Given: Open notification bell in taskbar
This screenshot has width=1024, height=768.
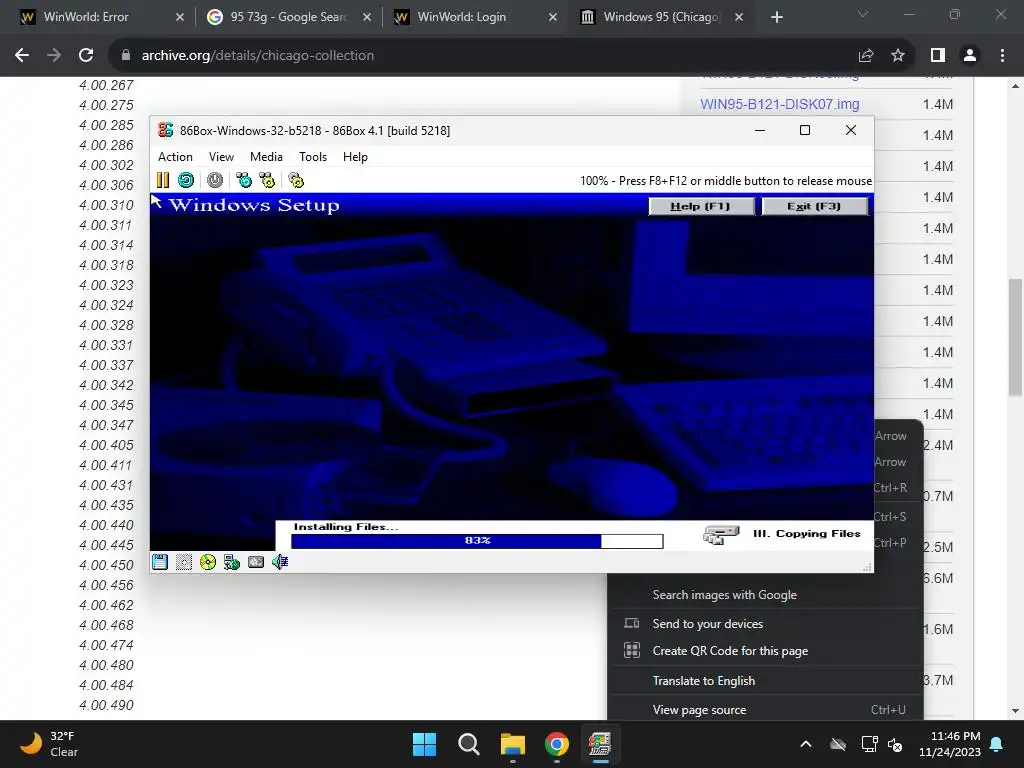Looking at the screenshot, I should pyautogui.click(x=997, y=744).
